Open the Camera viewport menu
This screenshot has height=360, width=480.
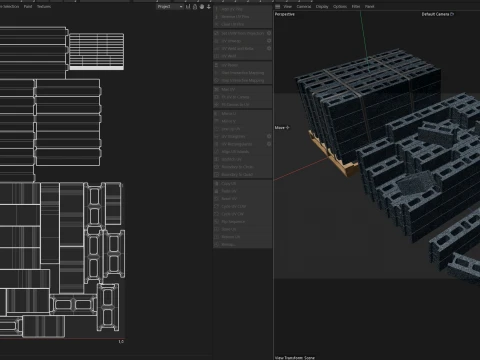[x=304, y=7]
